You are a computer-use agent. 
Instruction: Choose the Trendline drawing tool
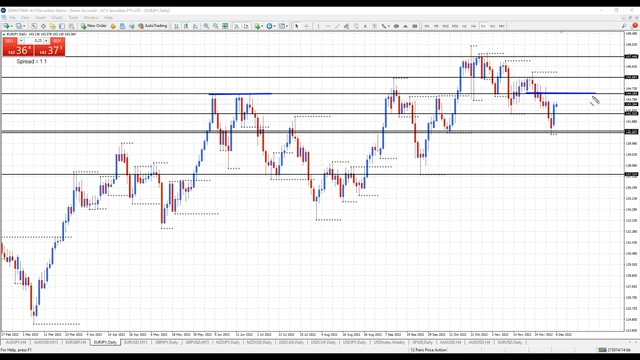point(337,26)
